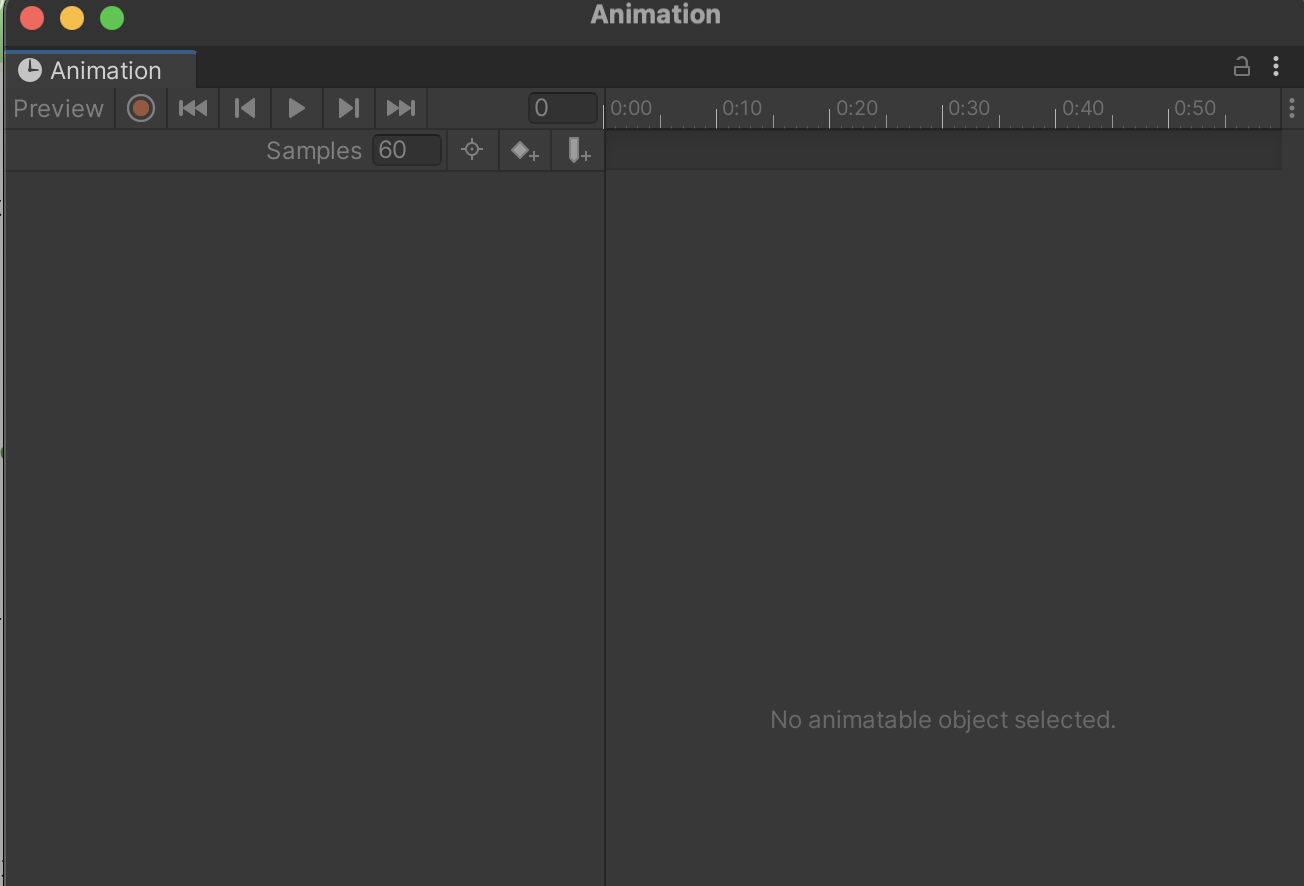
Task: Click the clock icon on Animation tab
Action: [30, 70]
